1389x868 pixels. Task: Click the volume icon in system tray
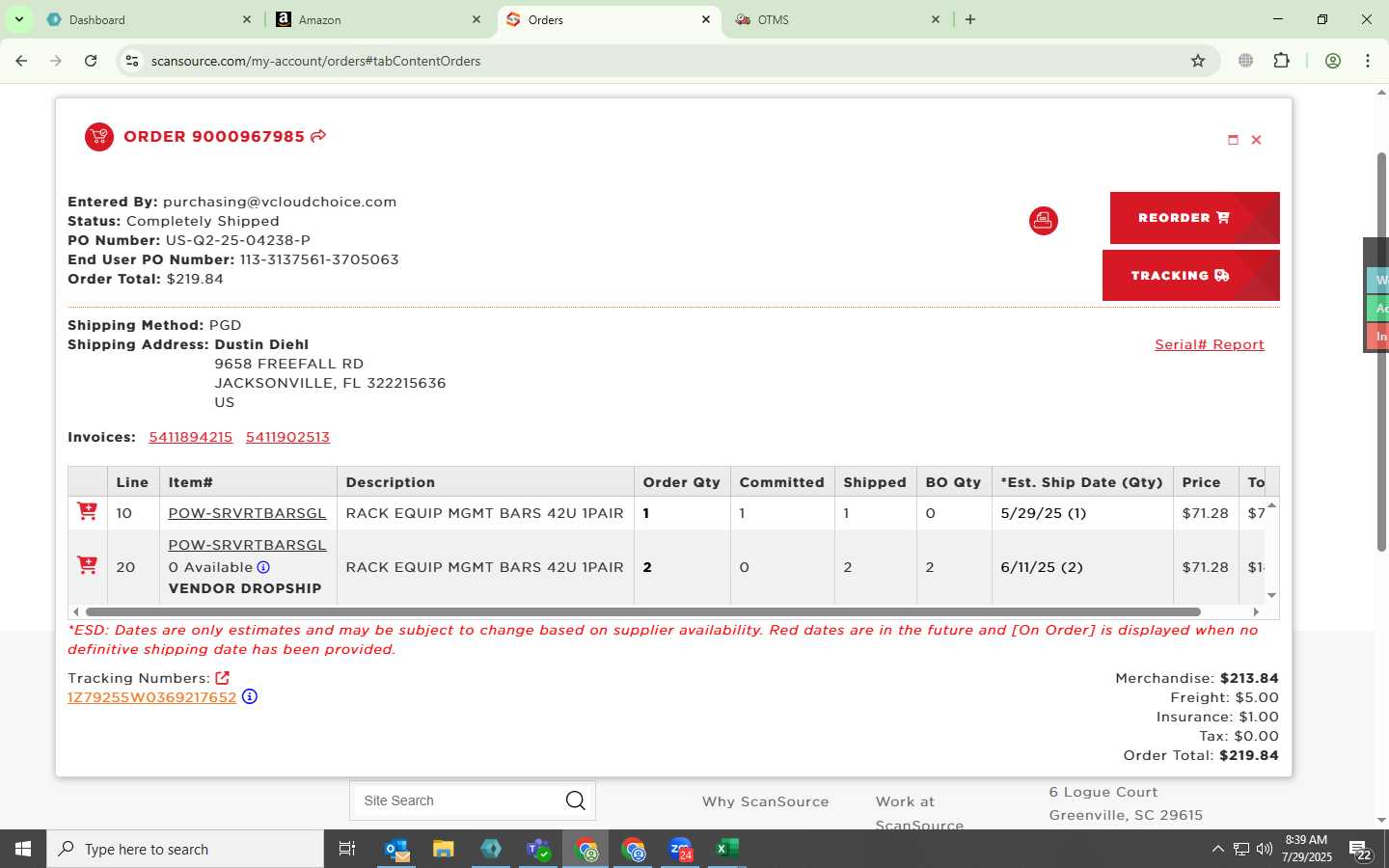tap(1265, 849)
